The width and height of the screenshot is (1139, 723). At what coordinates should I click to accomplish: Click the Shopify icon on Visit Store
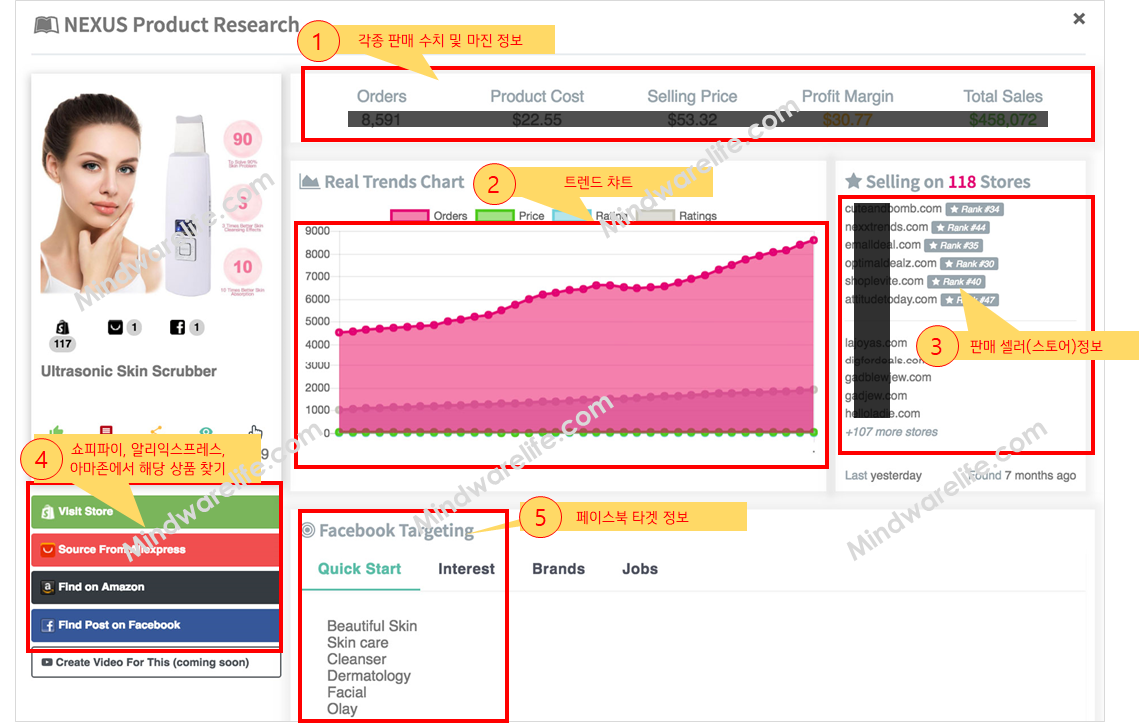pos(48,512)
